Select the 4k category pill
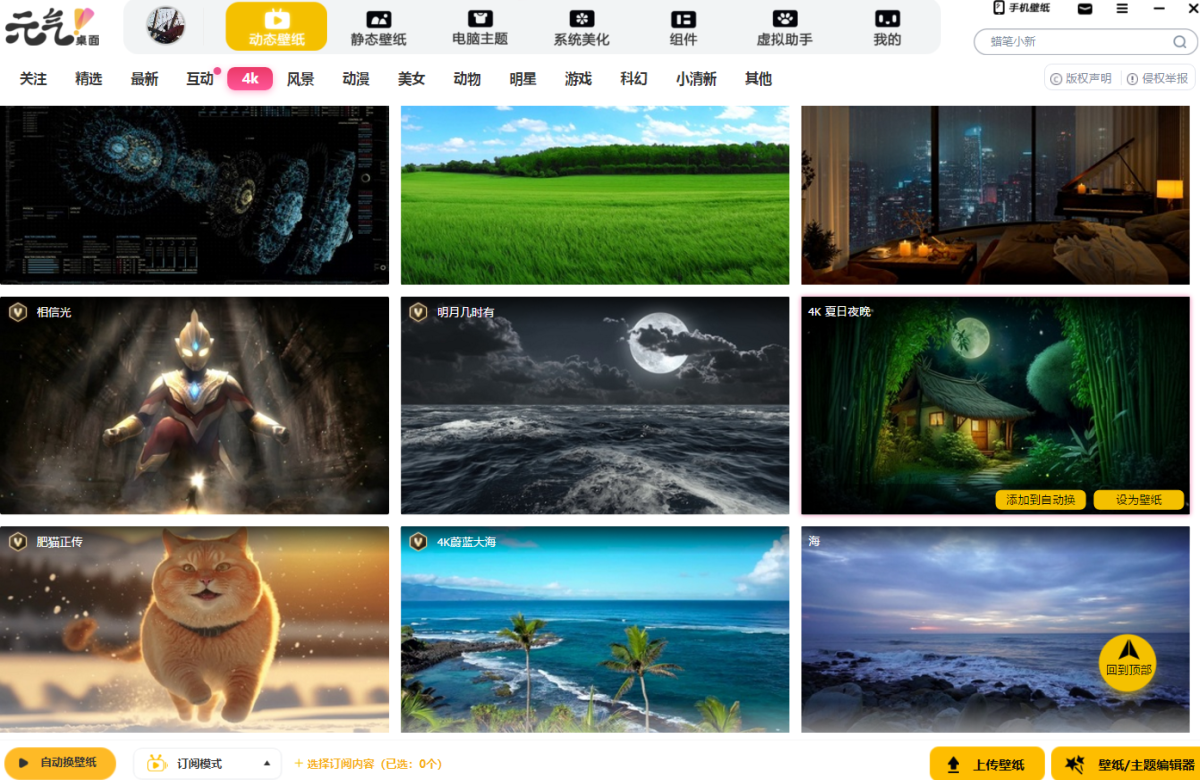1200x780 pixels. (250, 79)
